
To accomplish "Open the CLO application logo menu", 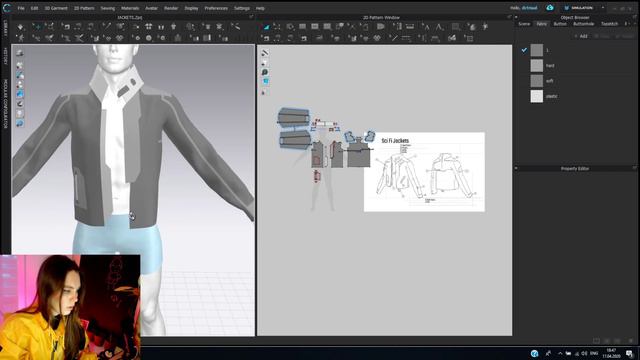I will [7, 8].
